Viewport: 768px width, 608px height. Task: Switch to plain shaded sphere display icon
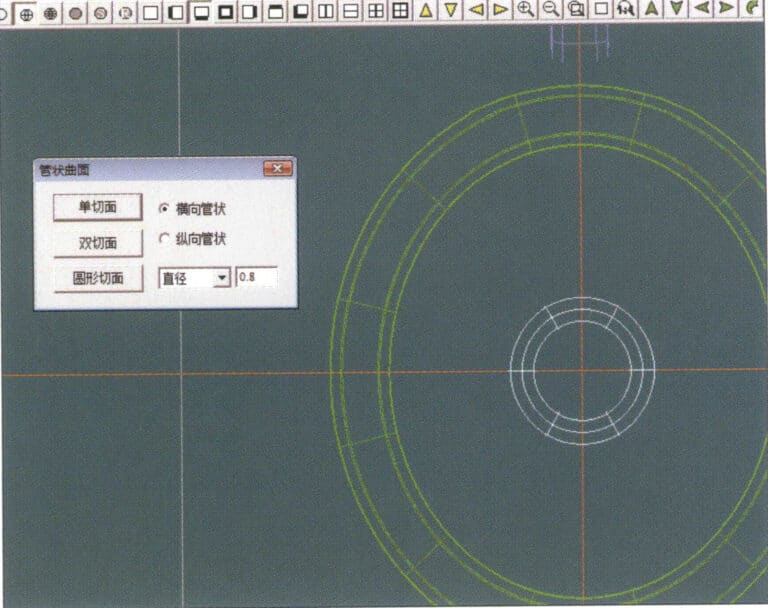[x=75, y=13]
